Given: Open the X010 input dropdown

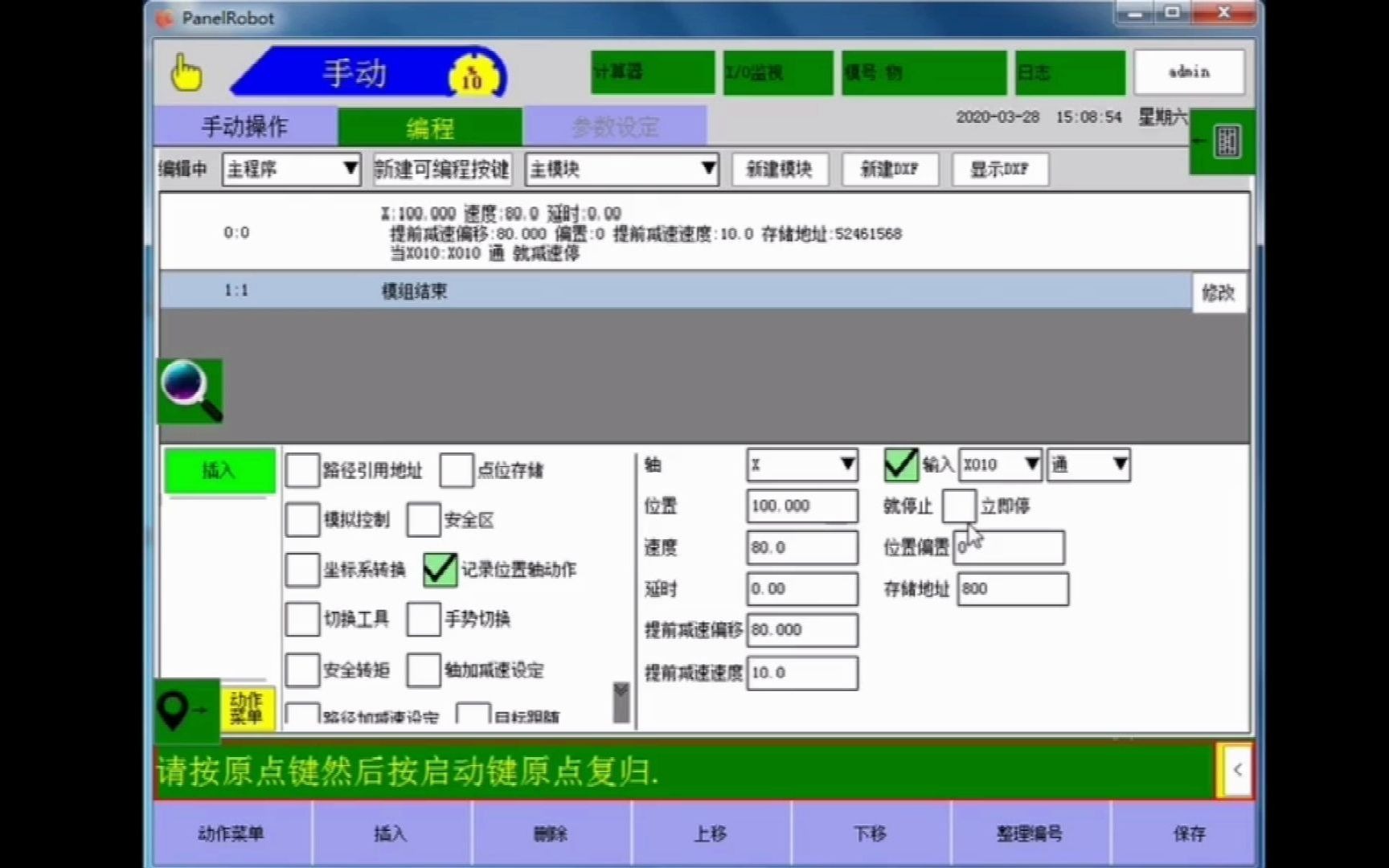Looking at the screenshot, I should 1000,465.
